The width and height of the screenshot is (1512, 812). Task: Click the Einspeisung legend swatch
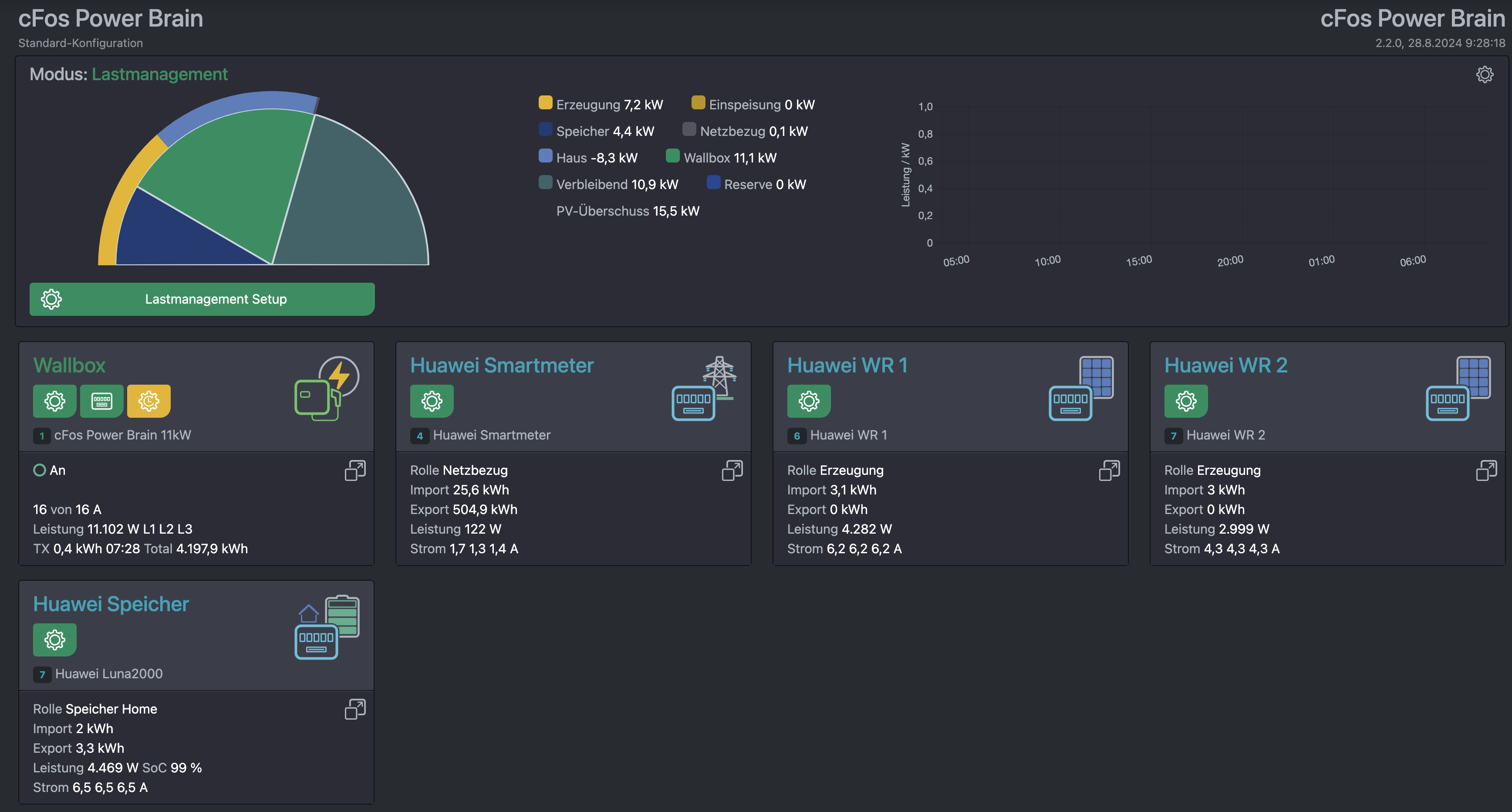698,103
